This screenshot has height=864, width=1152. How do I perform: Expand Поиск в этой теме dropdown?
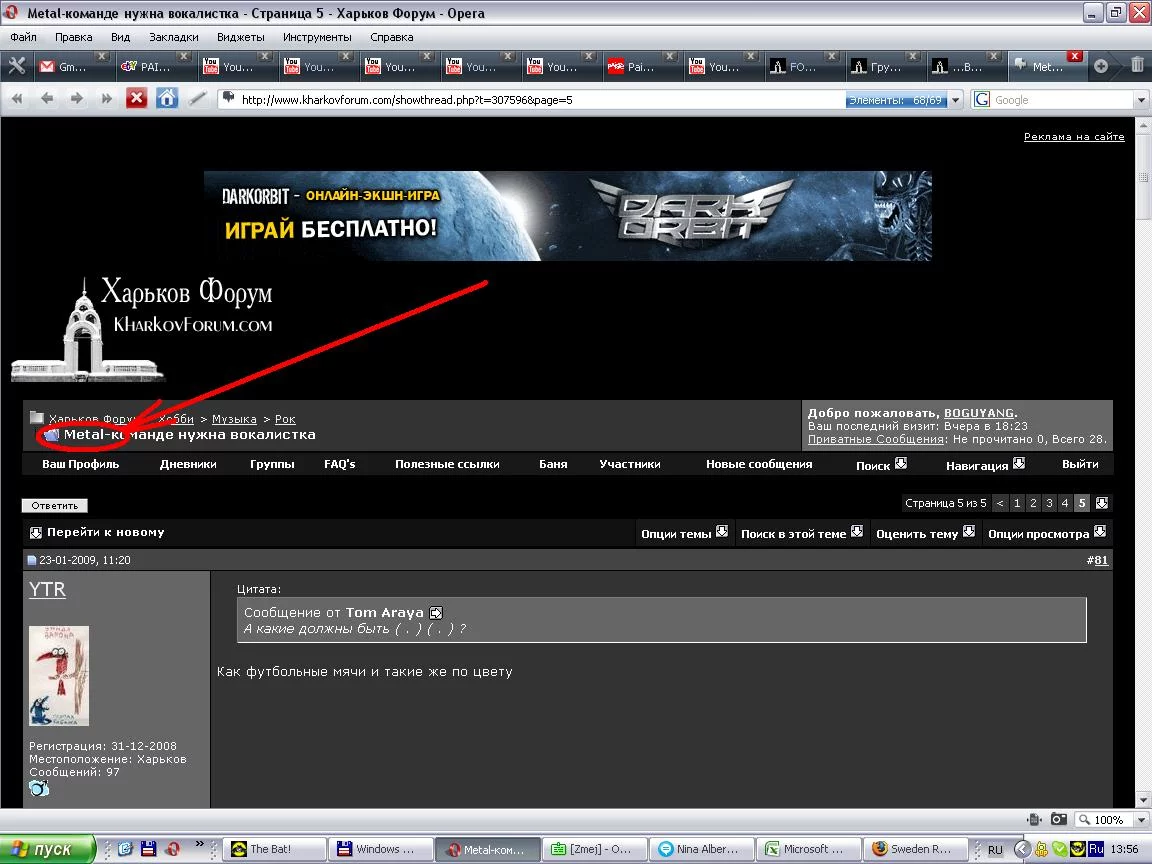[x=857, y=531]
